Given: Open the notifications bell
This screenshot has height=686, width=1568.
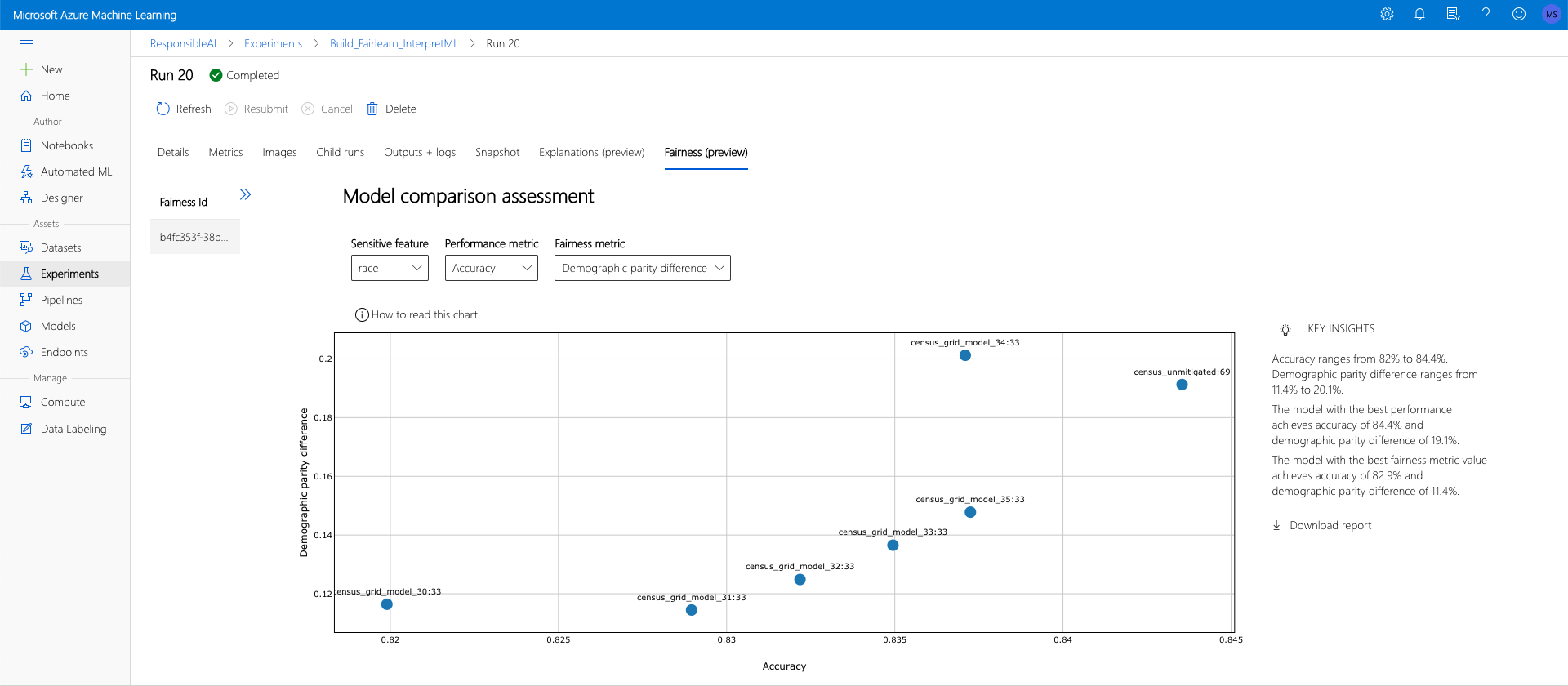Looking at the screenshot, I should 1419,14.
